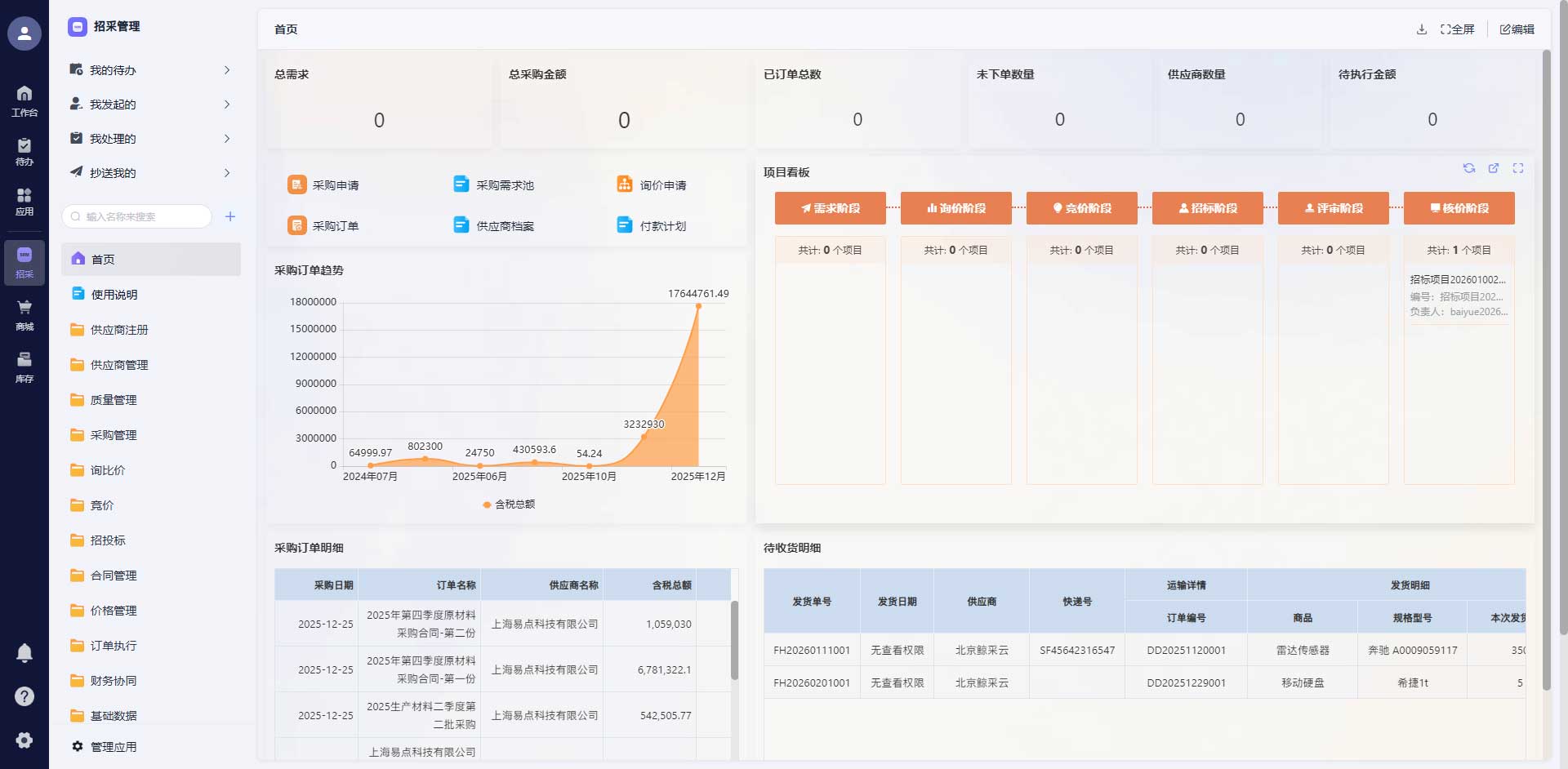Expand 抄送我的 menu
This screenshot has height=769, width=1568.
pos(151,173)
